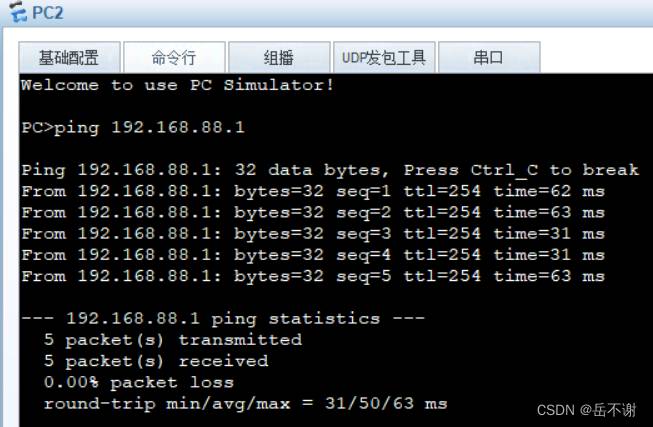This screenshot has width=653, height=427.
Task: Select the seq=1 ping reply line
Action: point(313,192)
